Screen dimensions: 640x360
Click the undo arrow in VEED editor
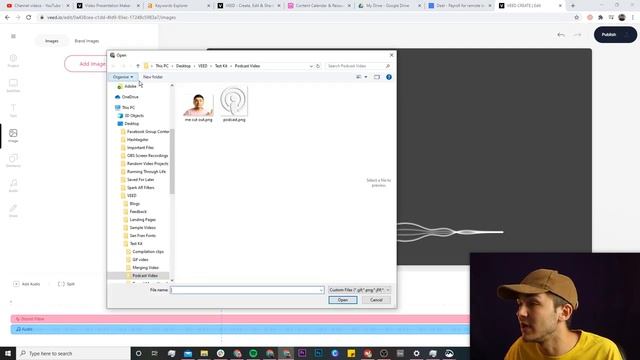click(x=561, y=35)
